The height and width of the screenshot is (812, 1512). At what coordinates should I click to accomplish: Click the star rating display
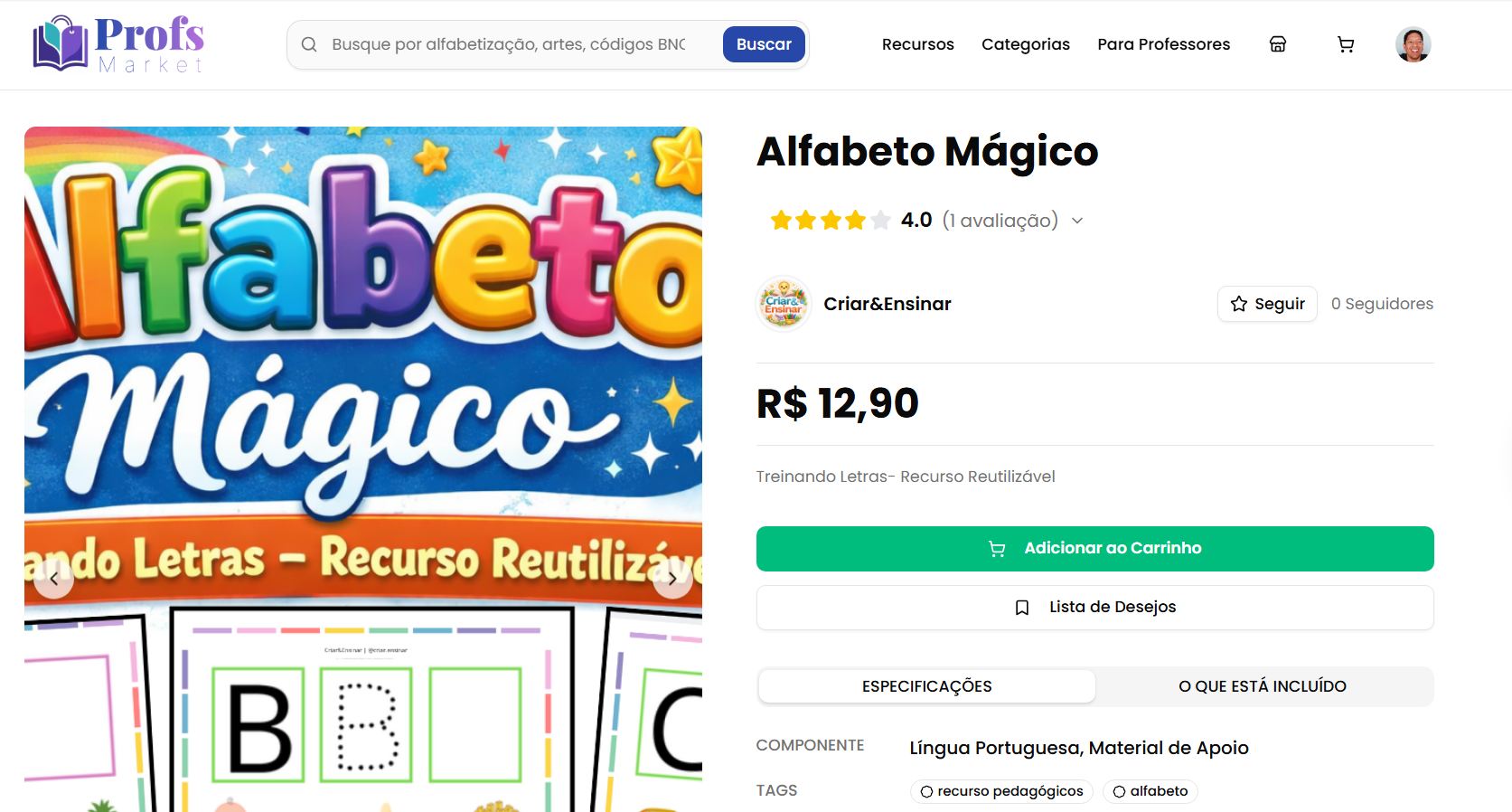pos(831,221)
